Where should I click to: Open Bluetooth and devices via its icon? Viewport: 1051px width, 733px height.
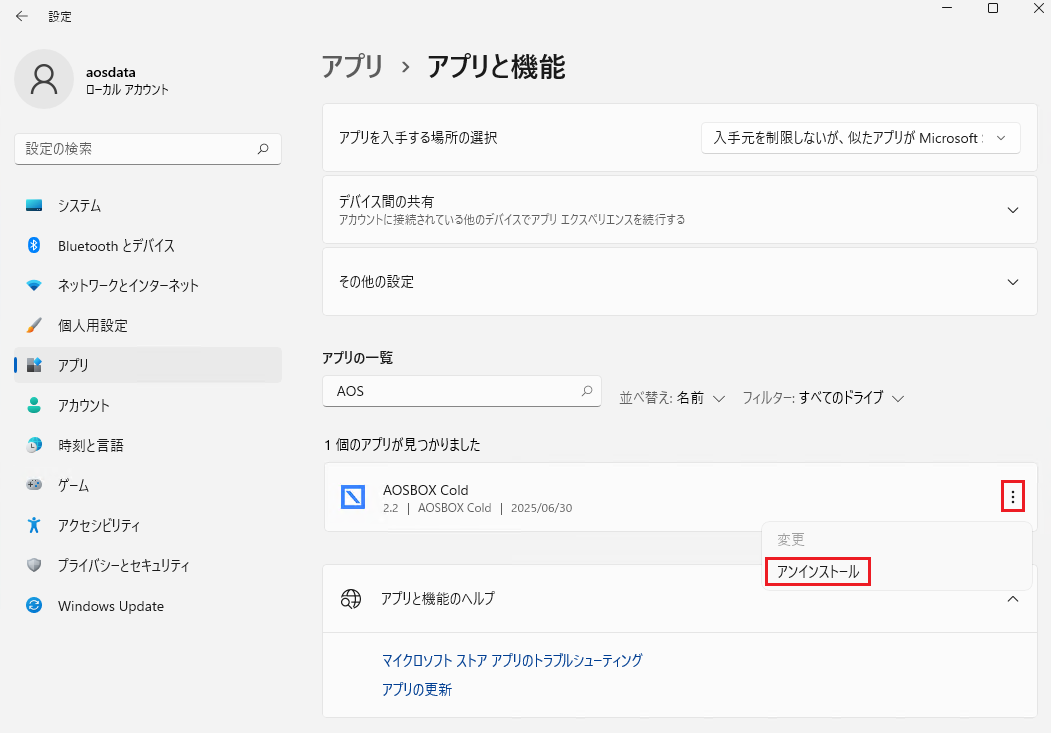[x=34, y=245]
